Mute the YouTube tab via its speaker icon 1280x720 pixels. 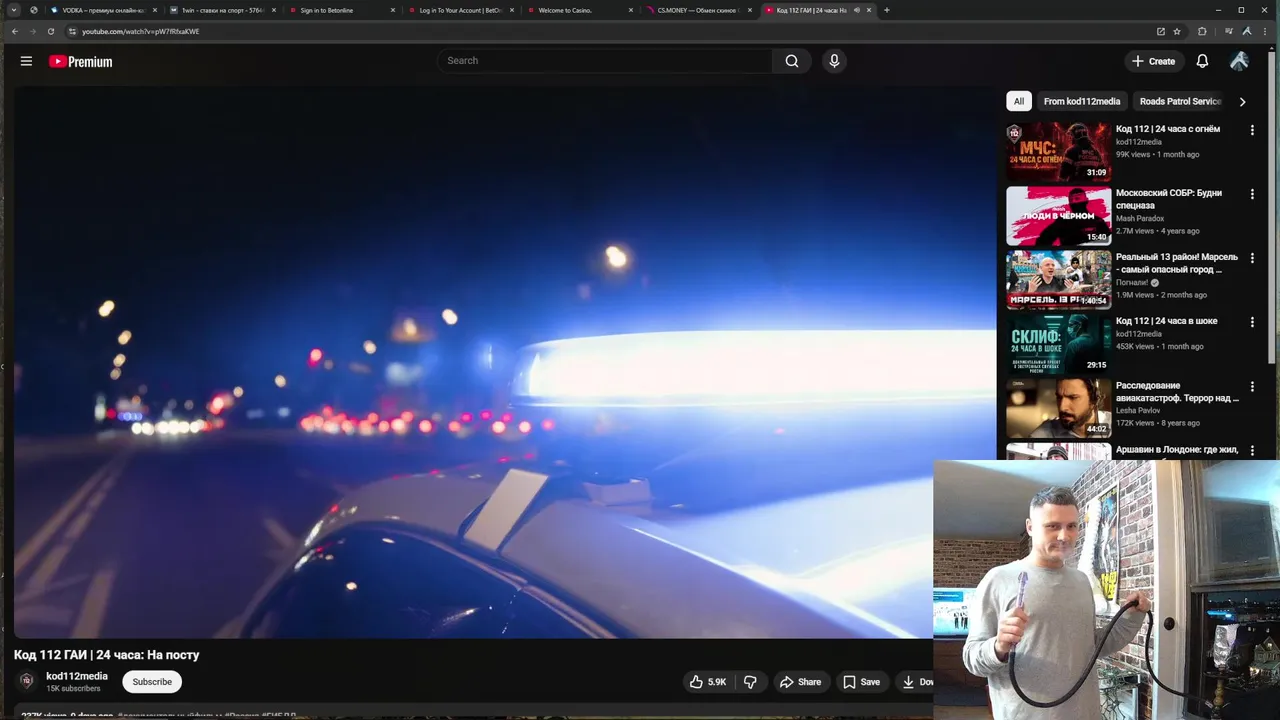pyautogui.click(x=857, y=10)
